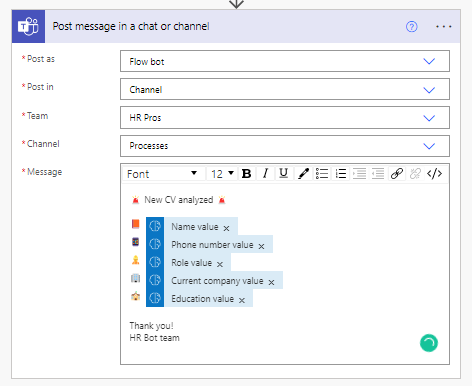The width and height of the screenshot is (472, 386).
Task: Toggle underline formatting in message editor
Action: (x=284, y=174)
